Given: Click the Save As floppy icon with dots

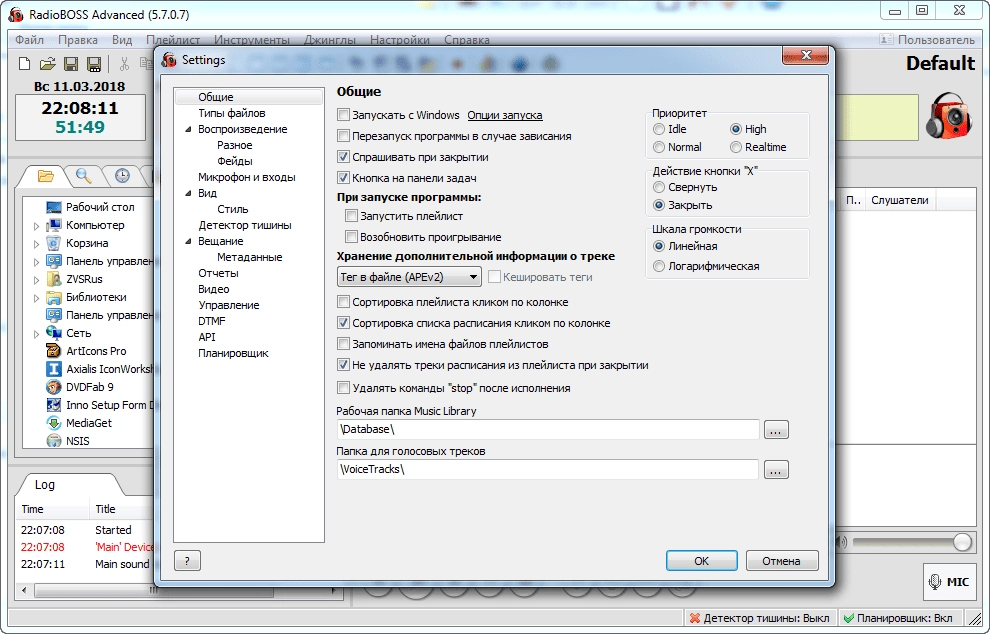Looking at the screenshot, I should 94,64.
